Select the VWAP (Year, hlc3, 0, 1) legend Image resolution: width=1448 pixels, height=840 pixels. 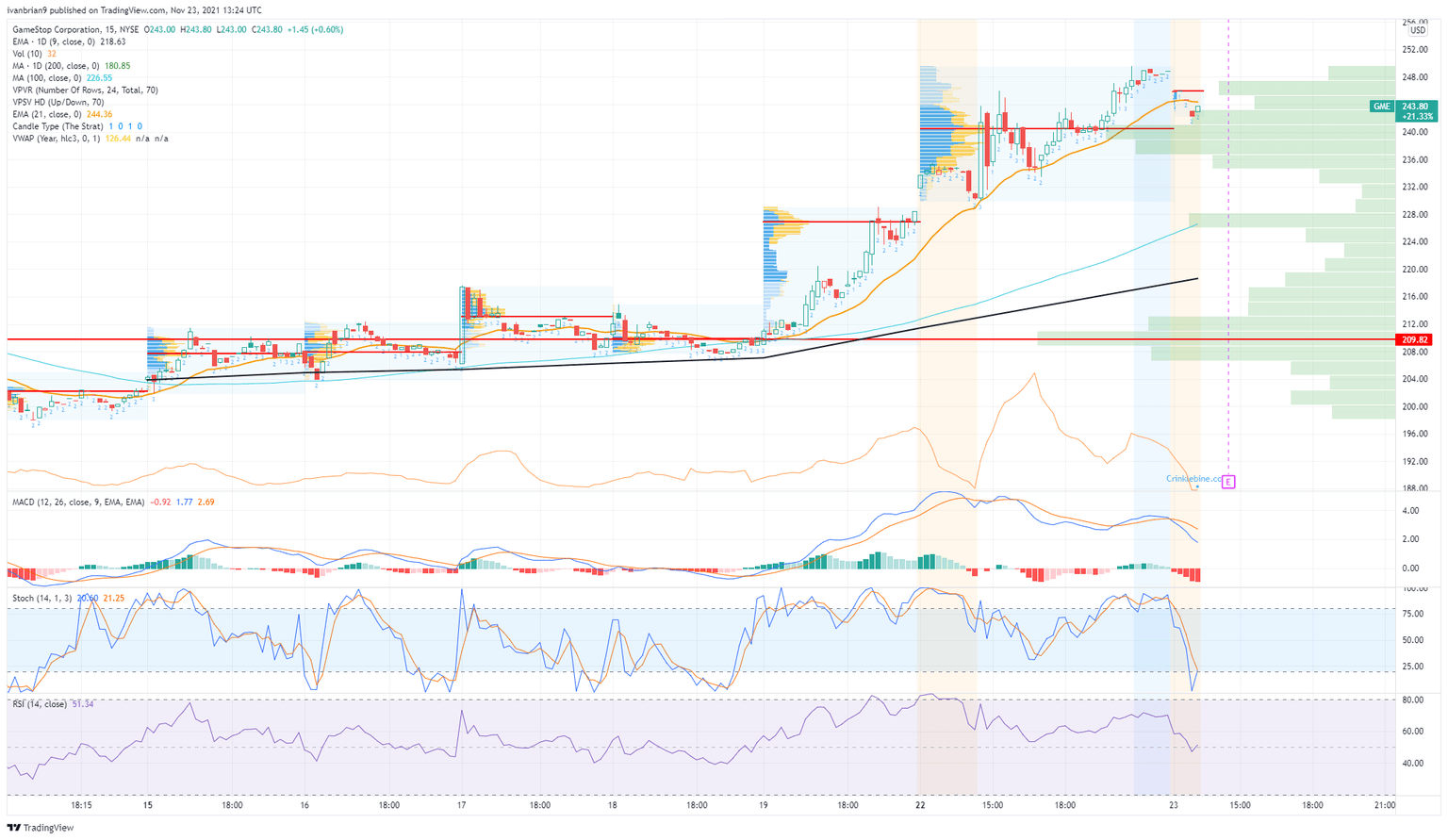[x=90, y=139]
